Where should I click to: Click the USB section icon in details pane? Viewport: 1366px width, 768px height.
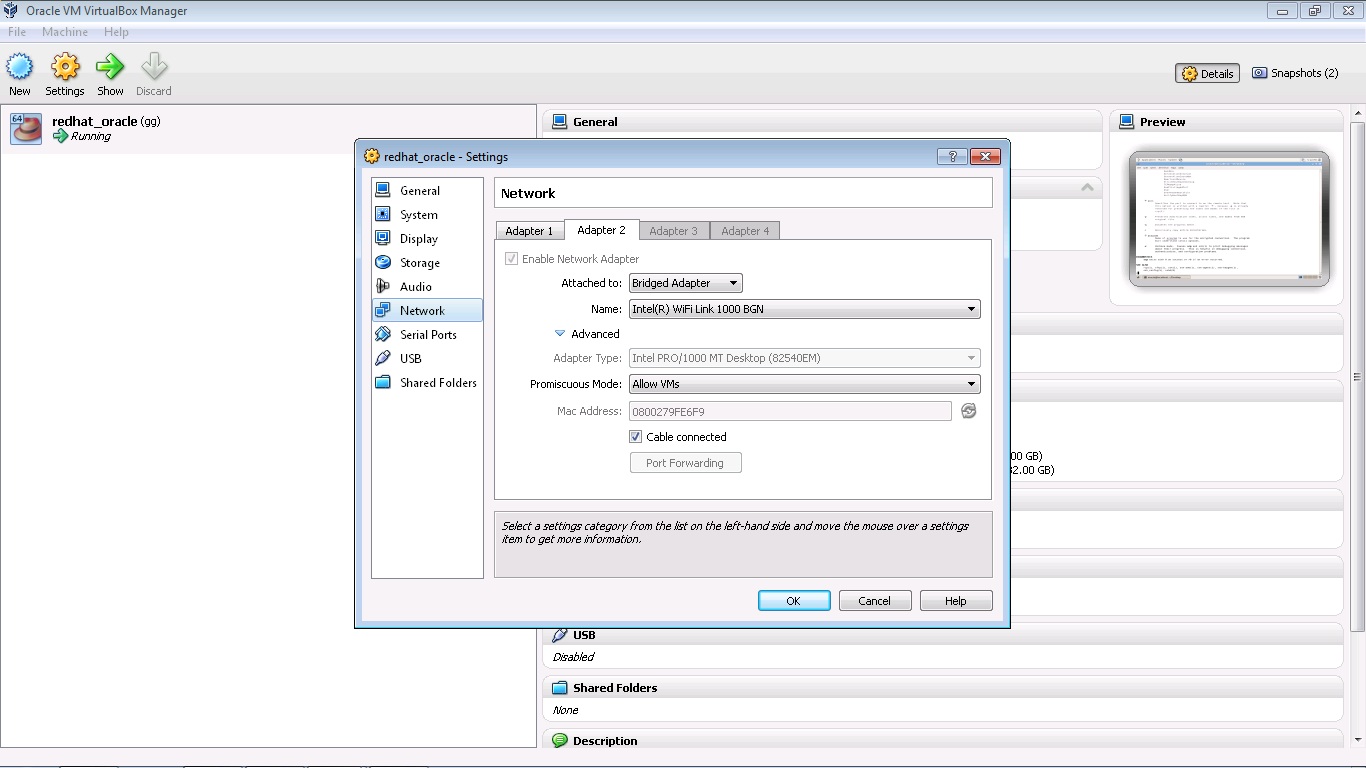560,634
